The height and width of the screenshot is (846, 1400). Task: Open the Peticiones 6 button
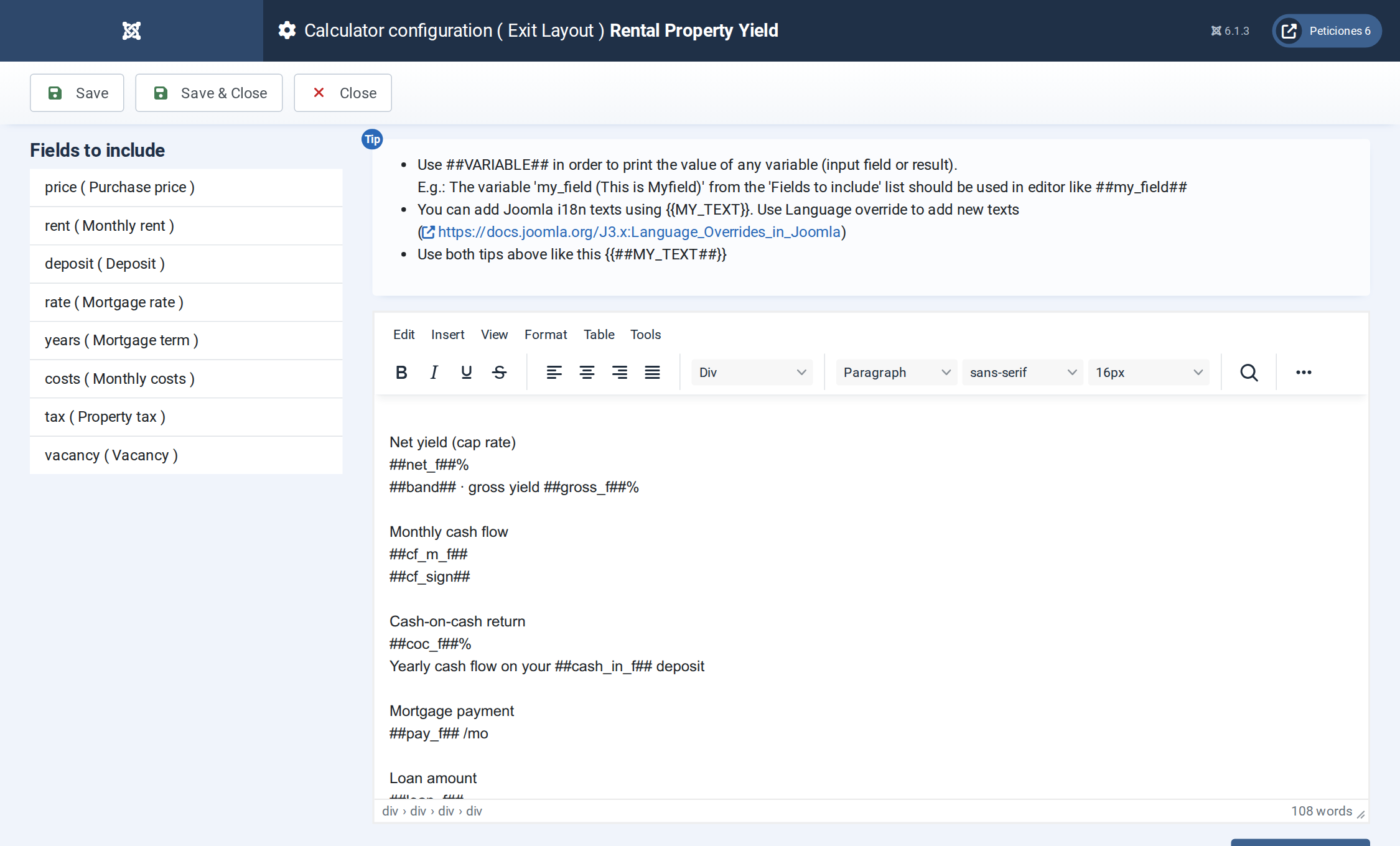tap(1327, 30)
